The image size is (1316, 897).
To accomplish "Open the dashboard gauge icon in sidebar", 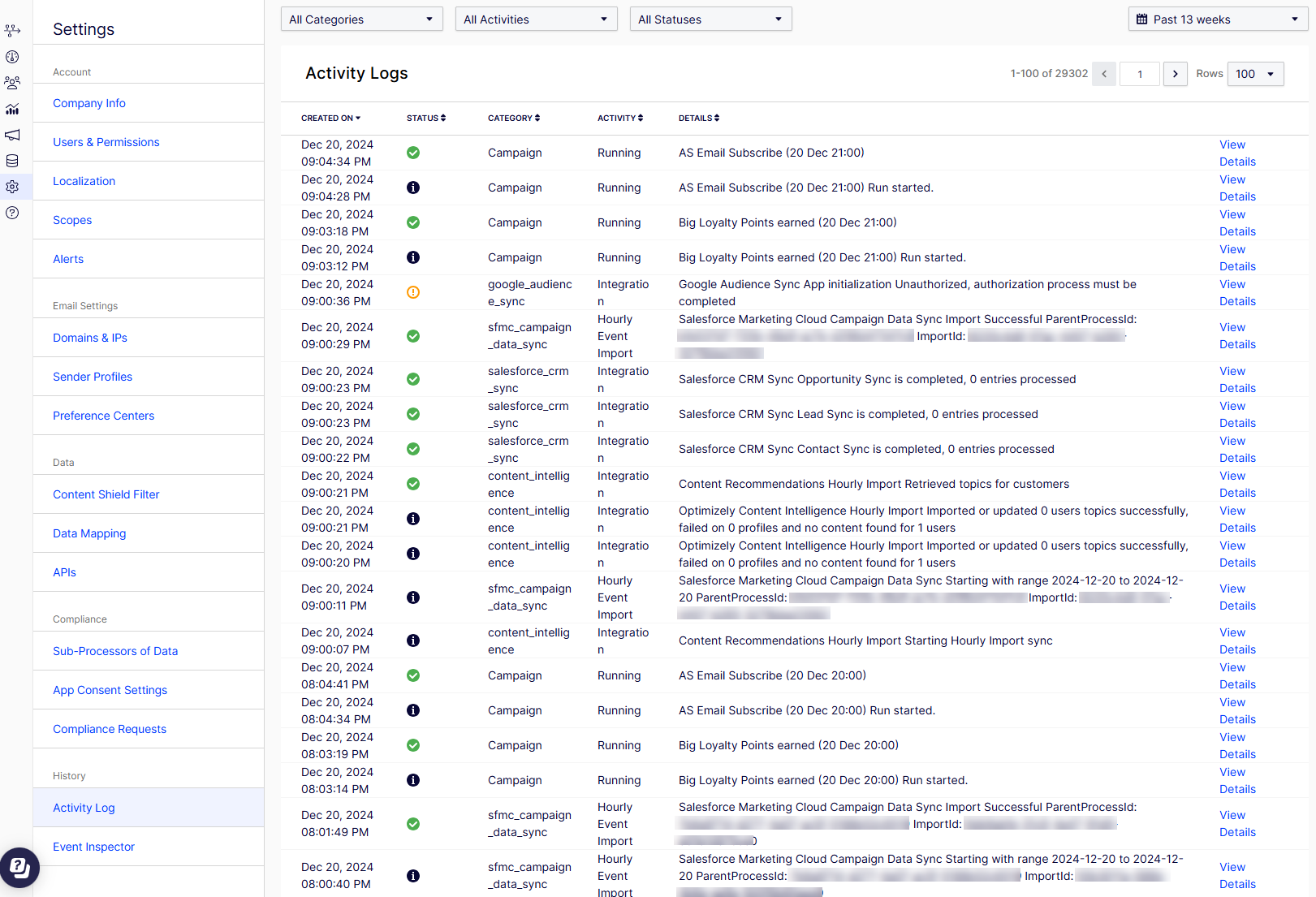I will pos(12,57).
